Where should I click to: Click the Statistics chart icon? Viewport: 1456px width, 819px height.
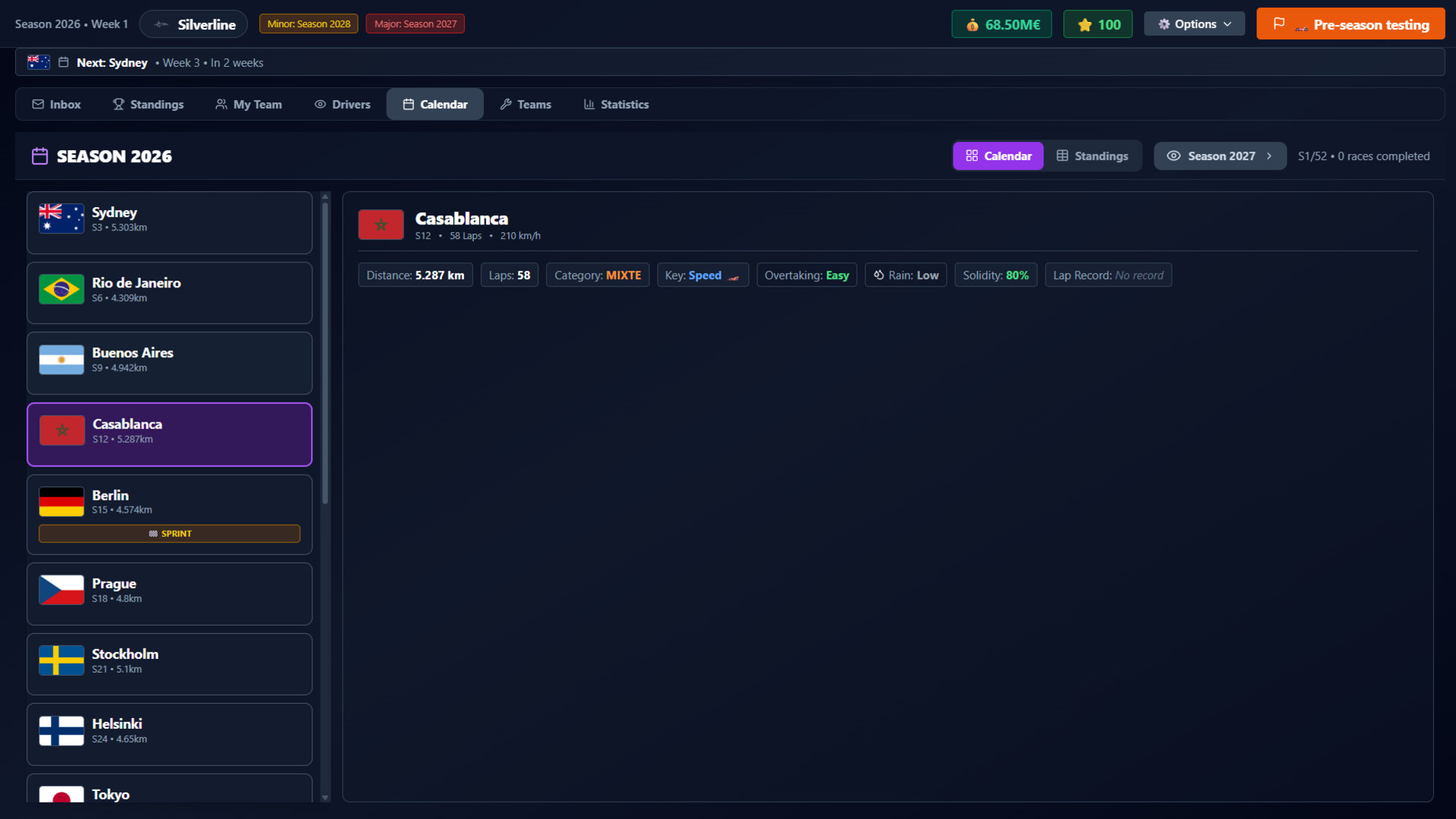point(588,104)
